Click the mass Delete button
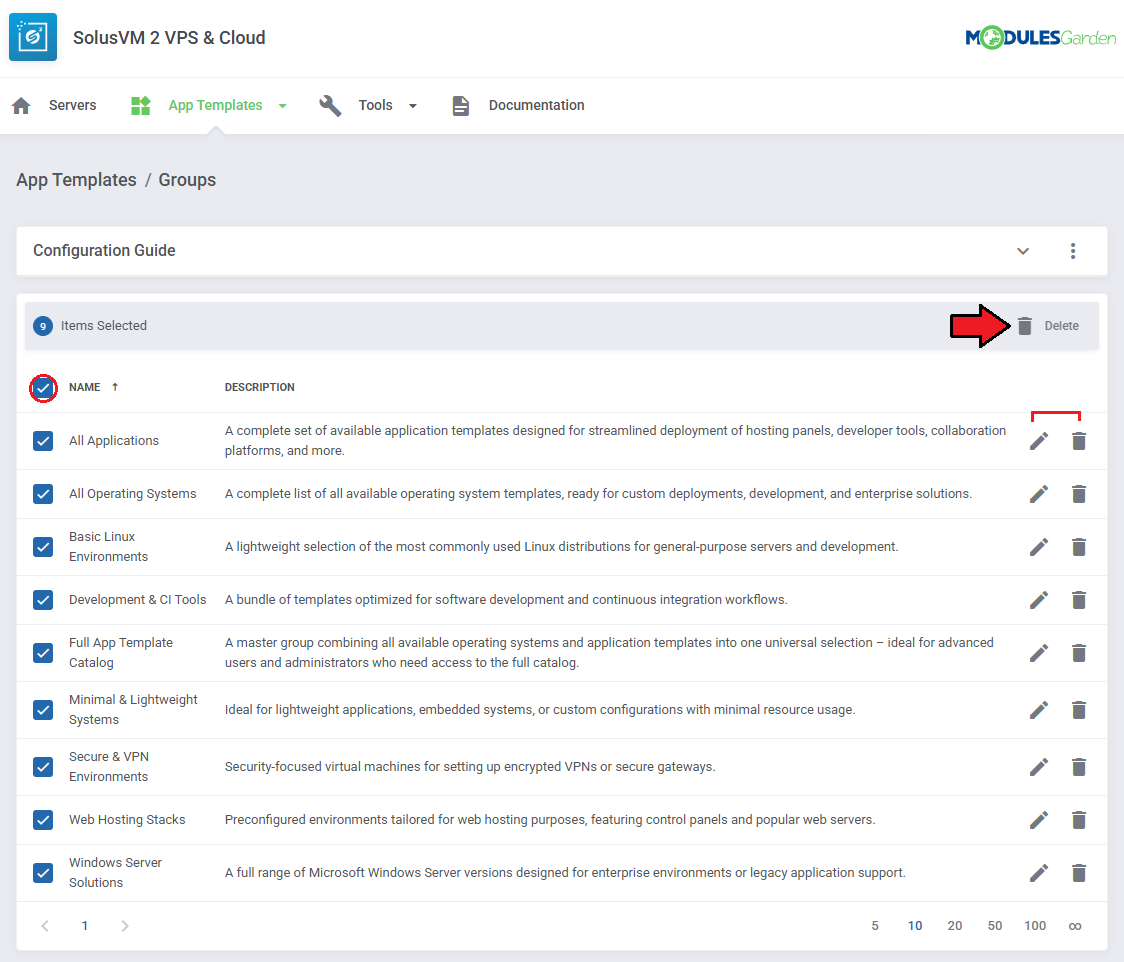The image size is (1124, 962). (x=1049, y=325)
